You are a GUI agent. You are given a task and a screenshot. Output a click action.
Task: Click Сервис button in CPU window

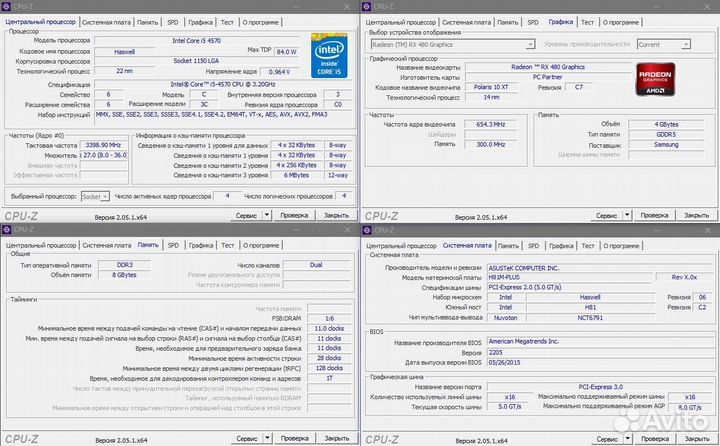(x=246, y=215)
